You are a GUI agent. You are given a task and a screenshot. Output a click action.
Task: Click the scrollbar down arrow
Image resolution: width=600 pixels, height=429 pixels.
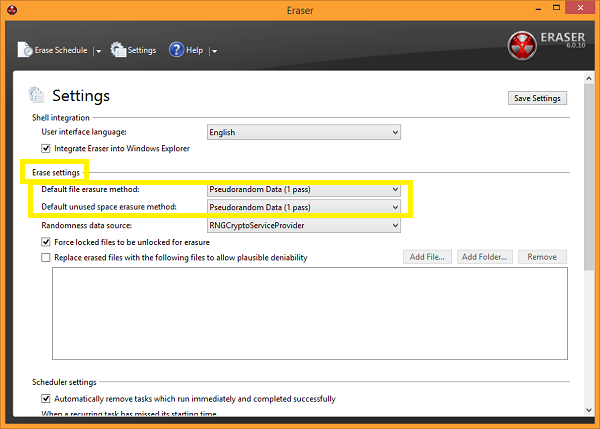click(589, 410)
